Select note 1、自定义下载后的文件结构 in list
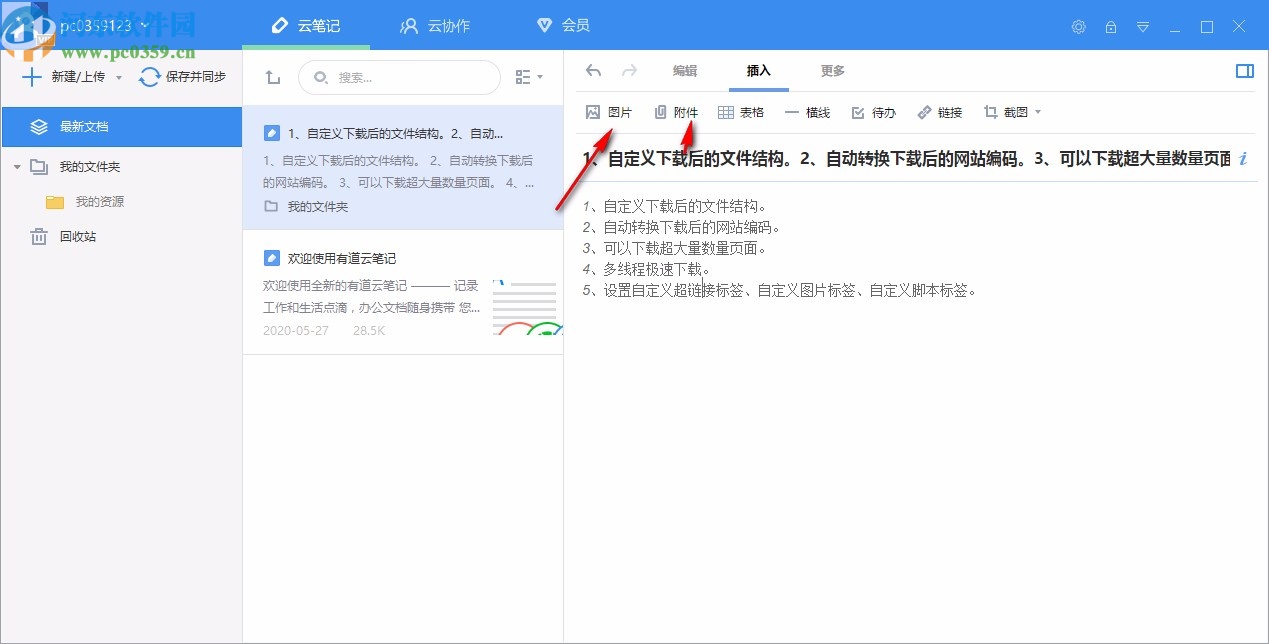This screenshot has height=644, width=1269. 403,168
